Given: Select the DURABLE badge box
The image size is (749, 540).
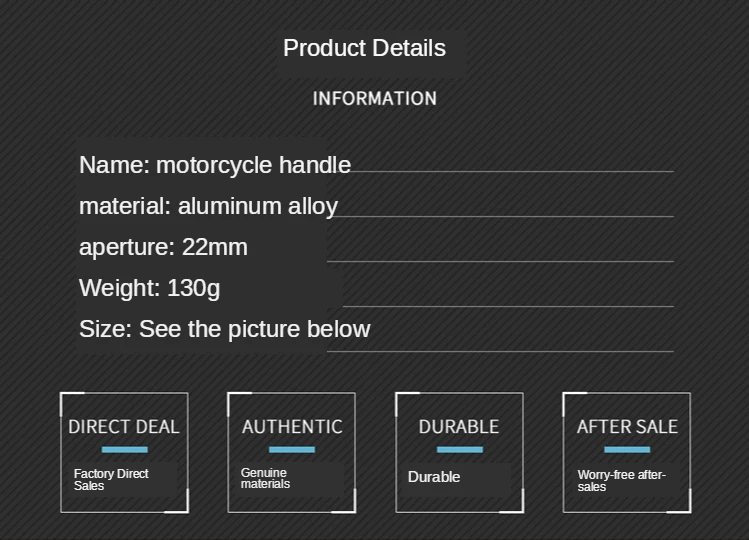Looking at the screenshot, I should pyautogui.click(x=460, y=453).
